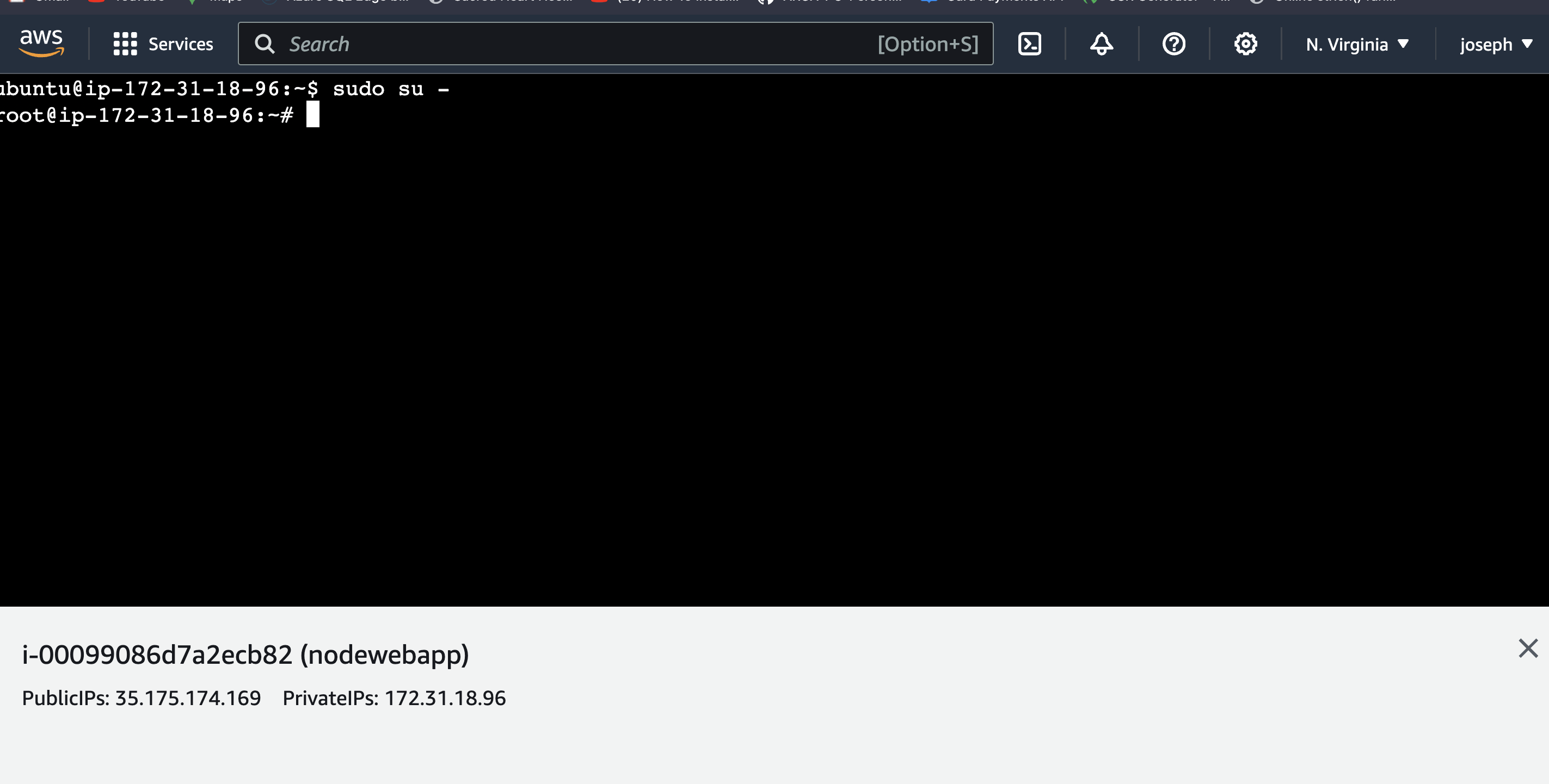Viewport: 1549px width, 784px height.
Task: Click the terminal cursor at root prompt
Action: (313, 115)
